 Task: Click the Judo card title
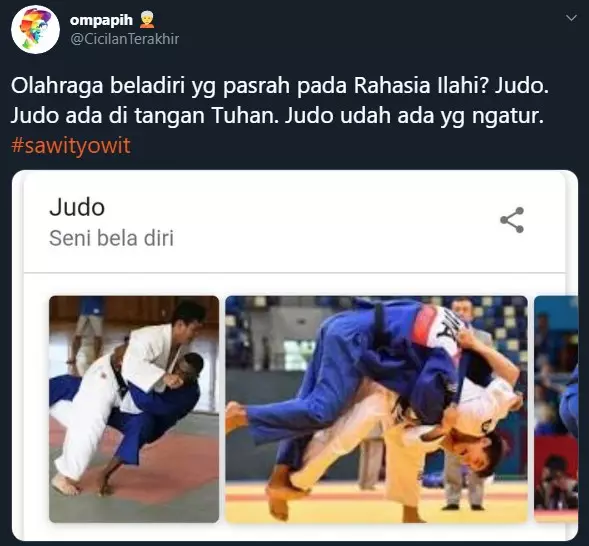pos(77,207)
